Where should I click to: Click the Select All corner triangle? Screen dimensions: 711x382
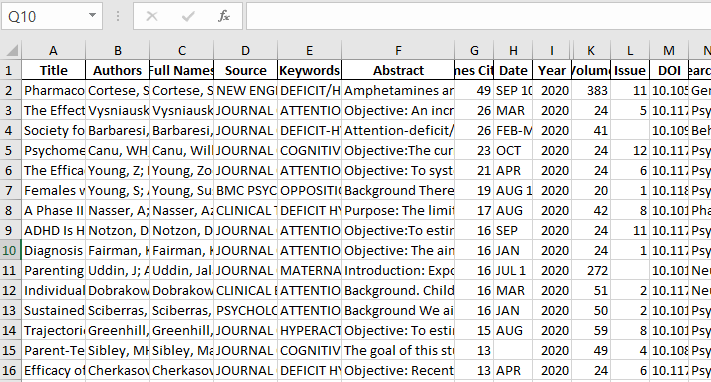coord(12,50)
